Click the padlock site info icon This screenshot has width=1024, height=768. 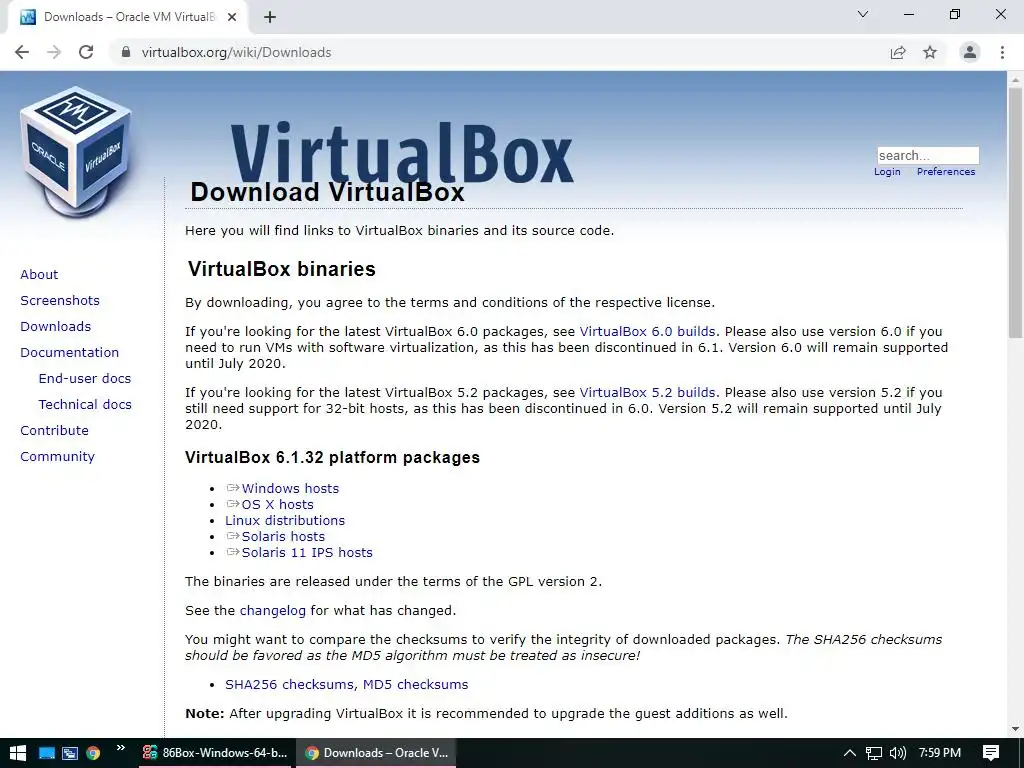[x=126, y=52]
